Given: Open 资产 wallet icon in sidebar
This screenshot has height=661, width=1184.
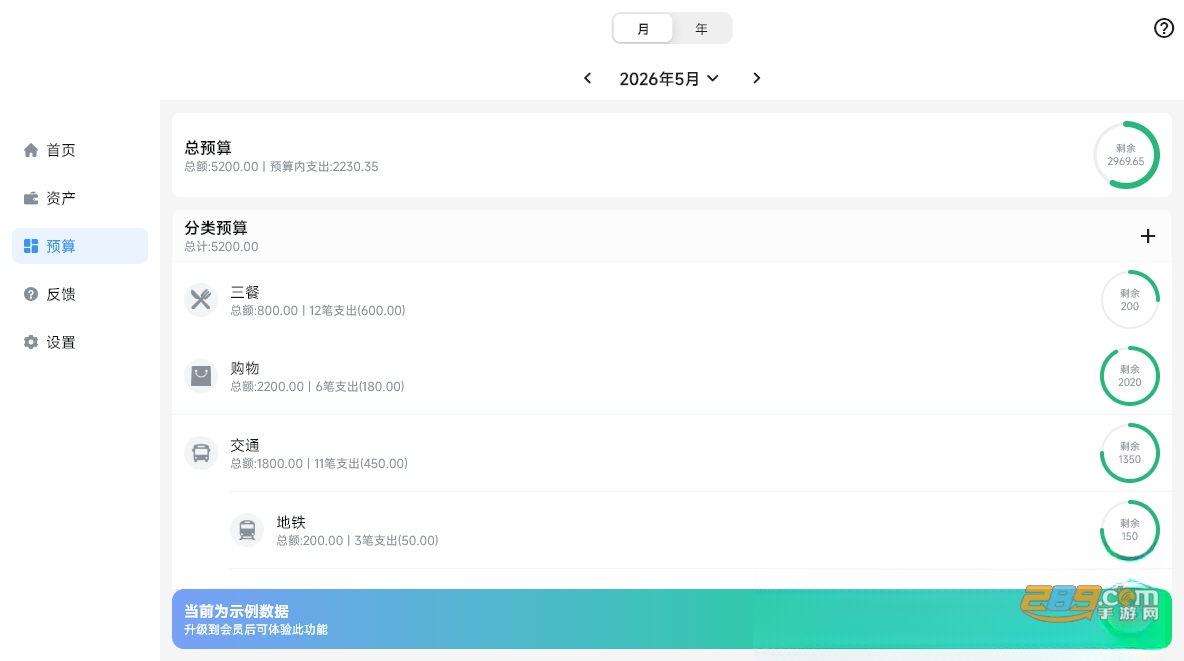Looking at the screenshot, I should (x=31, y=198).
